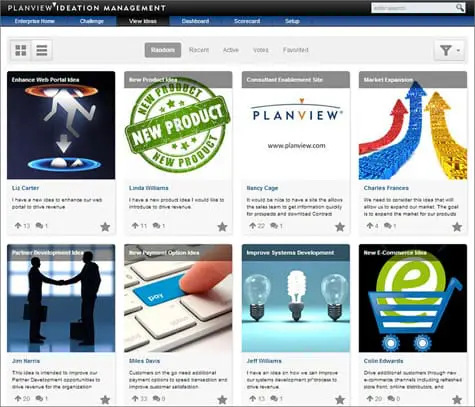The height and width of the screenshot is (407, 475).
Task: Click the Planview Ideation Management logo
Action: (x=86, y=7)
